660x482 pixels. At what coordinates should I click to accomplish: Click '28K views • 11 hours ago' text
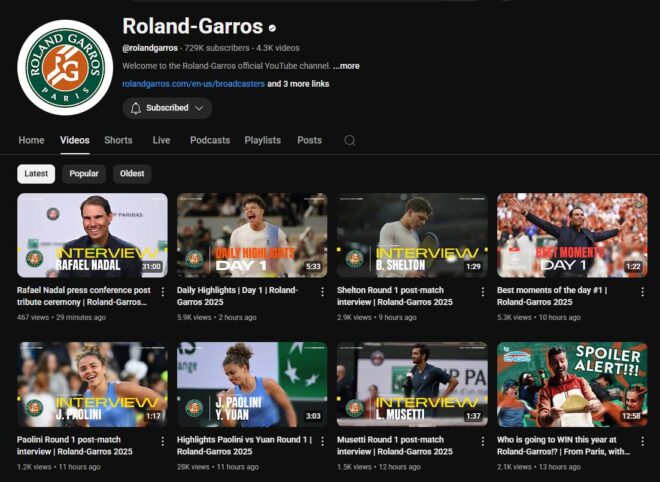(218, 467)
